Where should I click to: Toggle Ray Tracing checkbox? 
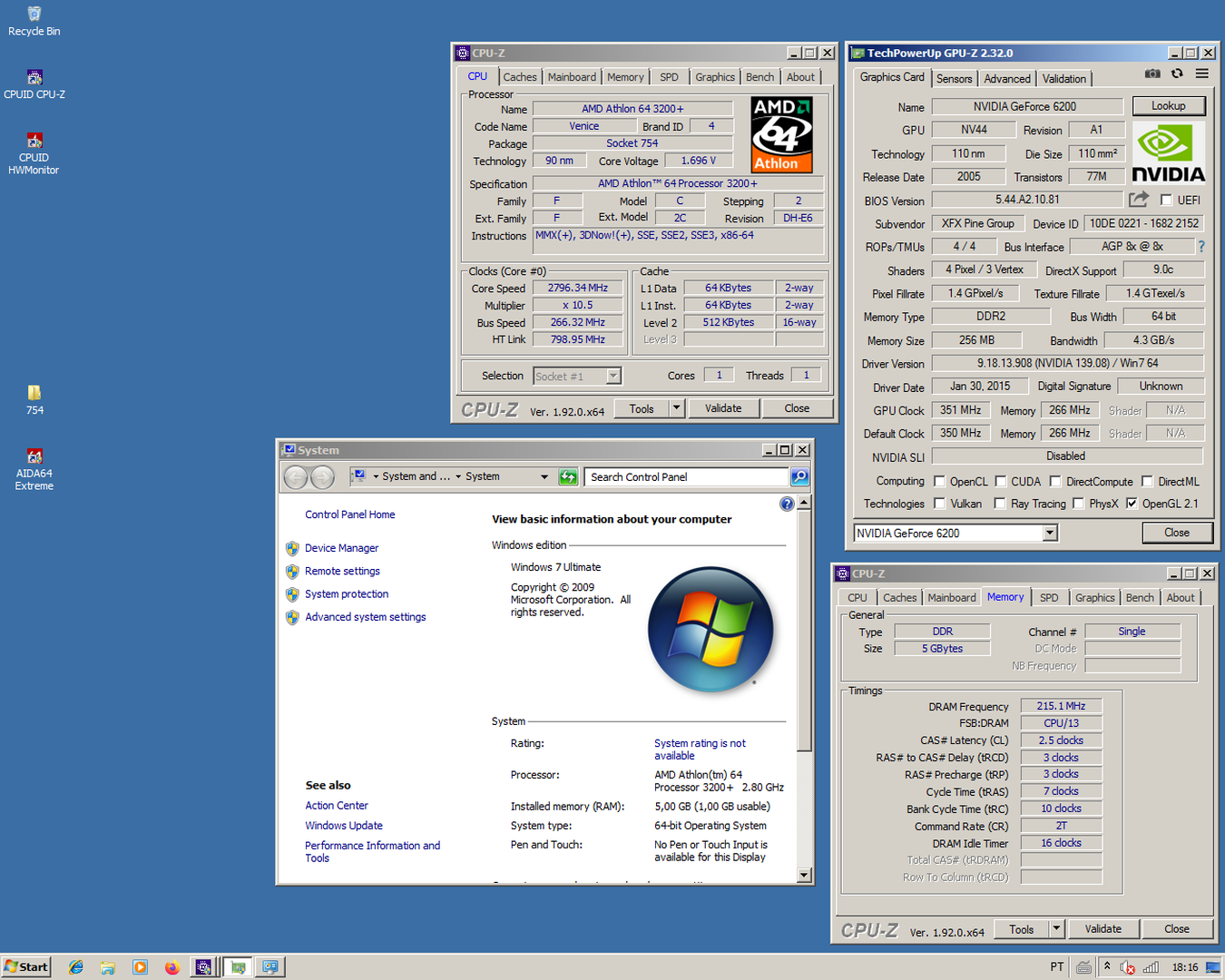click(x=1000, y=504)
